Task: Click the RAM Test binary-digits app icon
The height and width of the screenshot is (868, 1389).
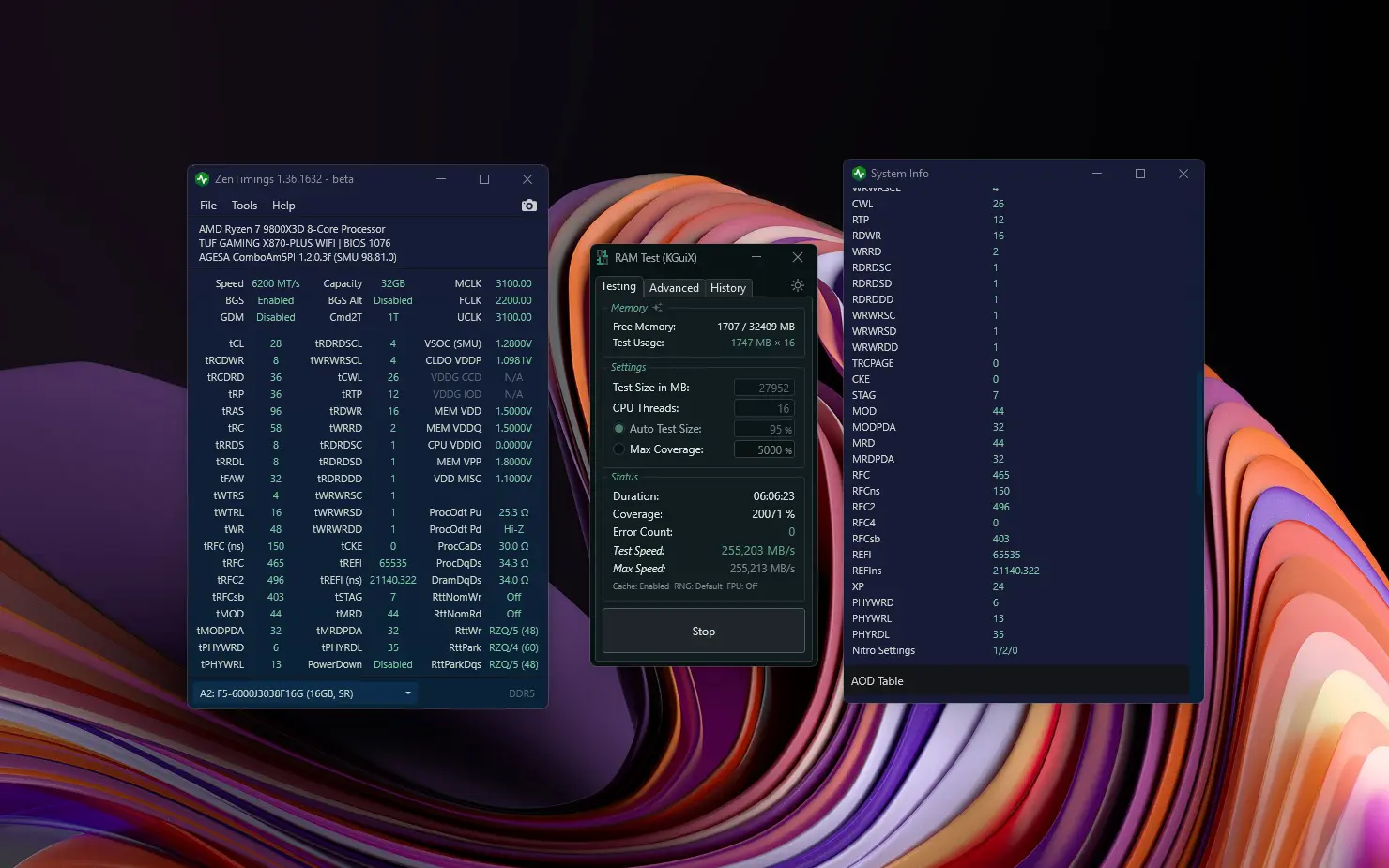Action: 603,258
